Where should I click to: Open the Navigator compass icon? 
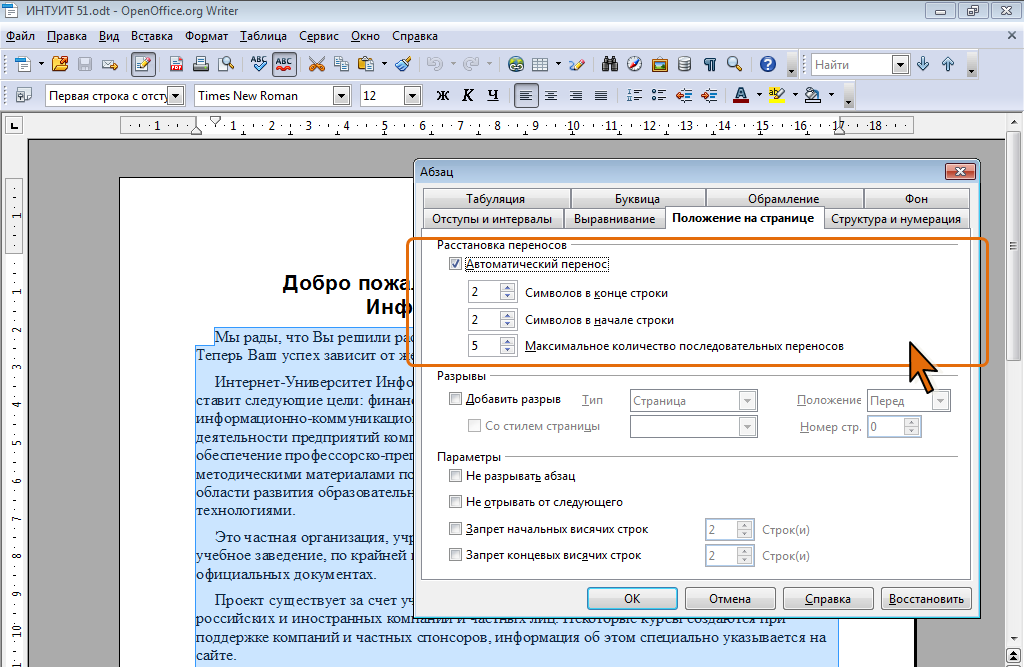(634, 65)
